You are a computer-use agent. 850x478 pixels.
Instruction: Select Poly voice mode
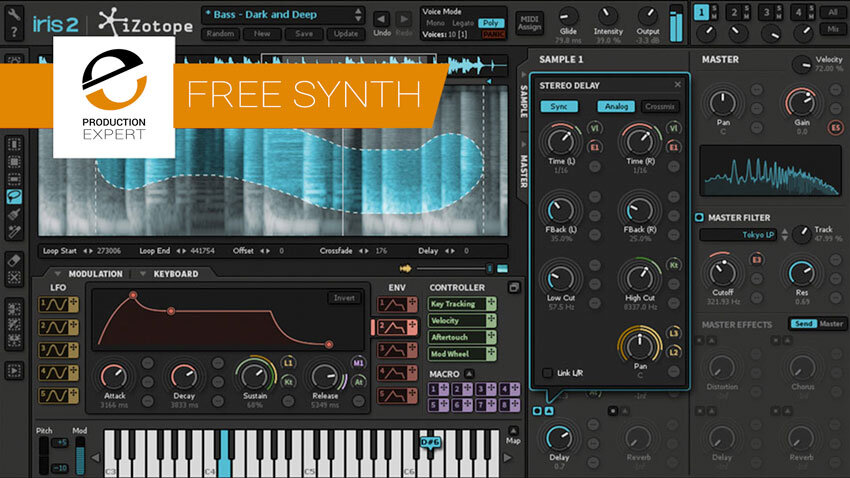click(491, 23)
